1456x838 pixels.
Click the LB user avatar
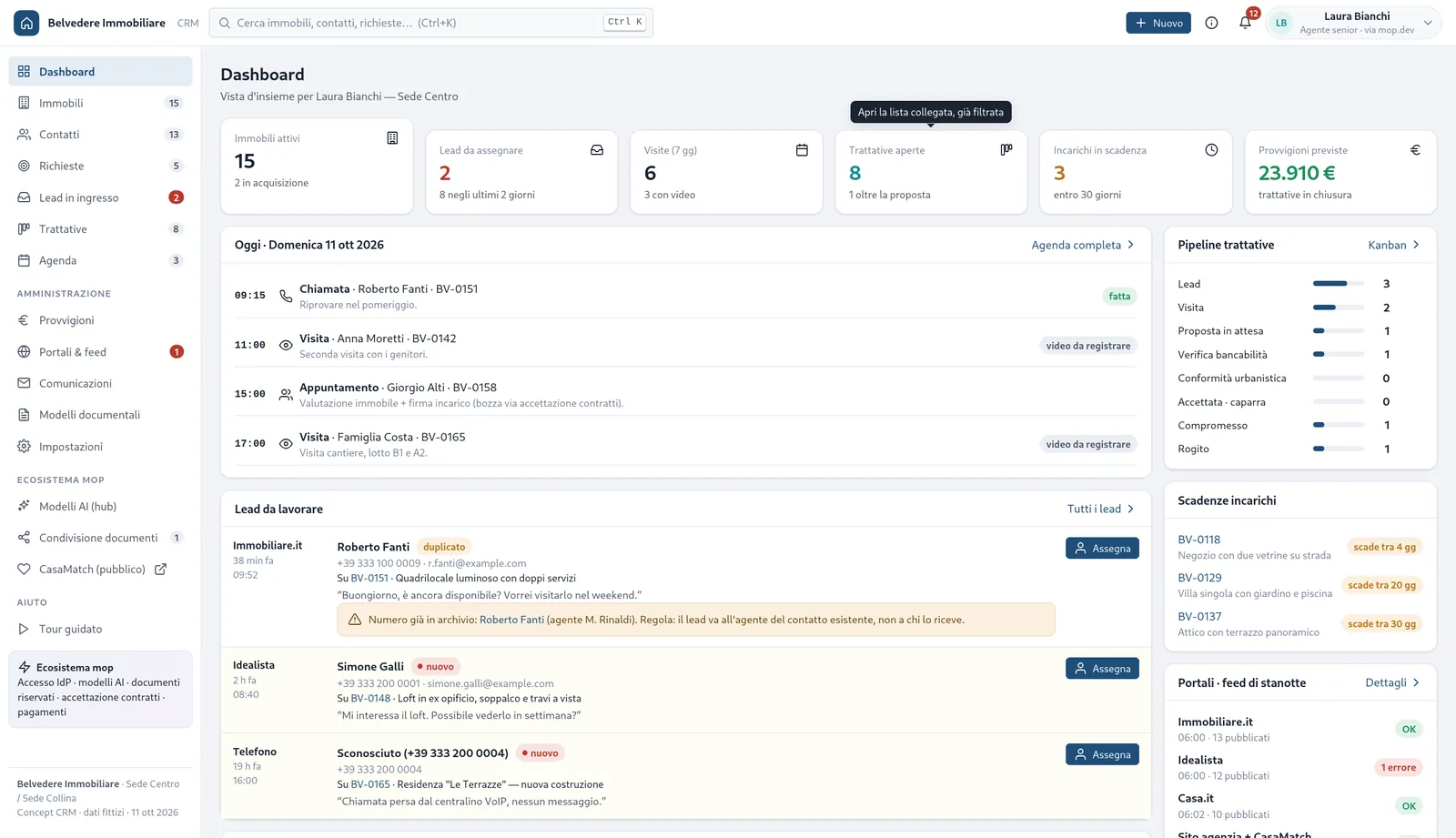coord(1281,23)
